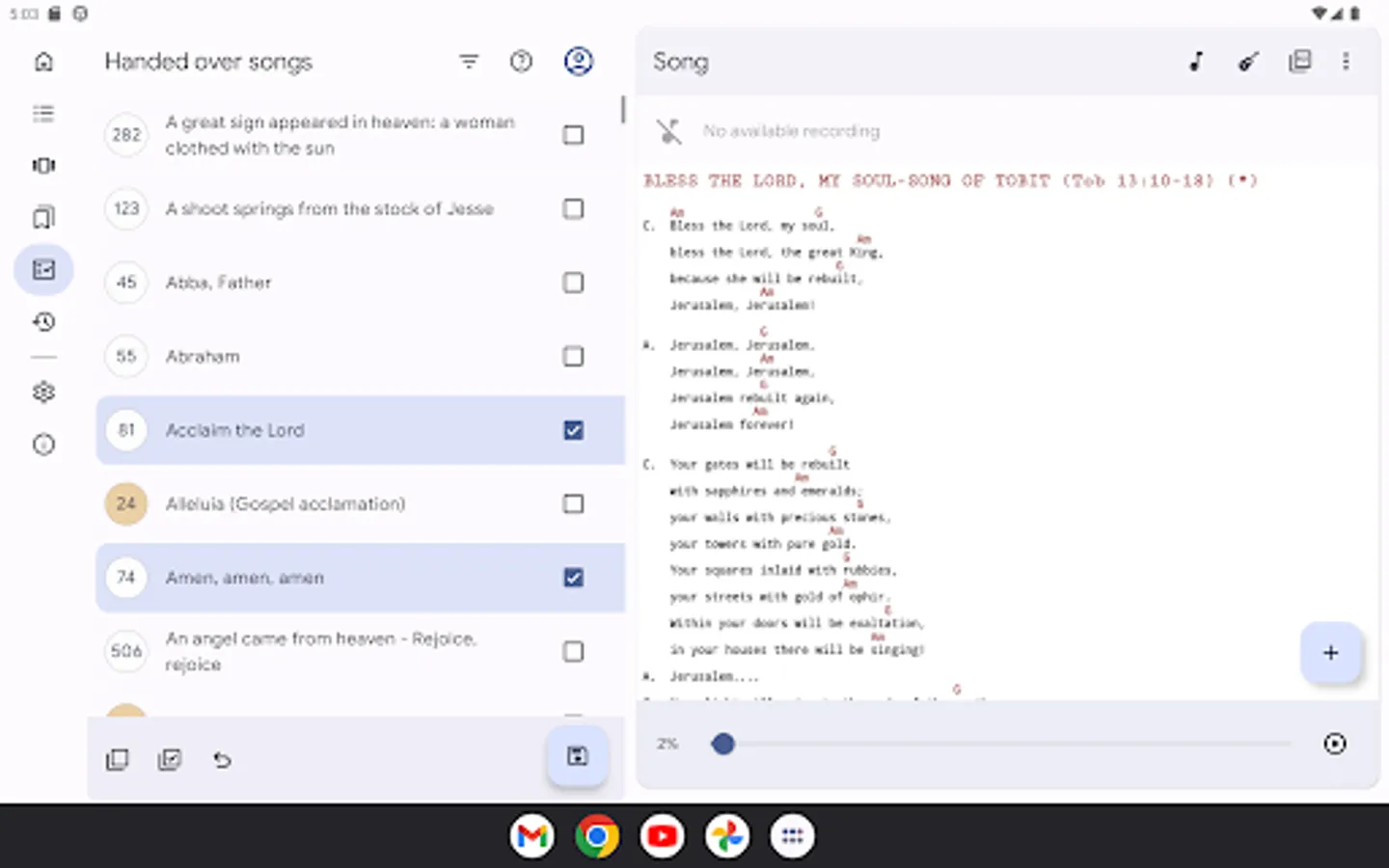This screenshot has height=868, width=1389.
Task: Click the undo arrow in bottom bar
Action: 222,760
